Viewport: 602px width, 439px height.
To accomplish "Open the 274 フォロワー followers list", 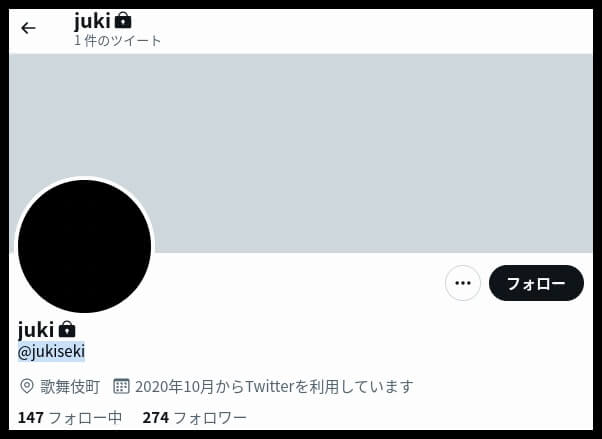I will click(x=194, y=417).
